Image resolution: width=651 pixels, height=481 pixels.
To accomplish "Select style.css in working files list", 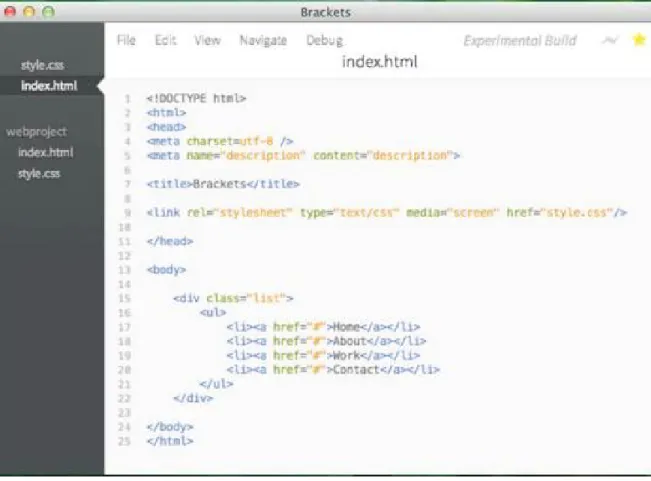I will [x=42, y=65].
